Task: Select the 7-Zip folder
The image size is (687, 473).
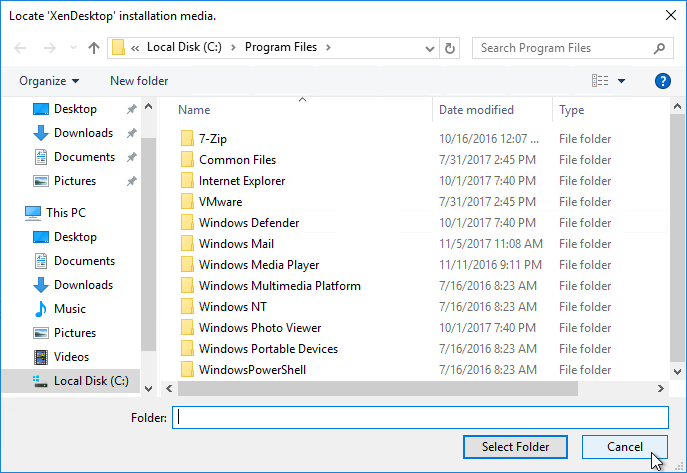Action: pos(212,139)
